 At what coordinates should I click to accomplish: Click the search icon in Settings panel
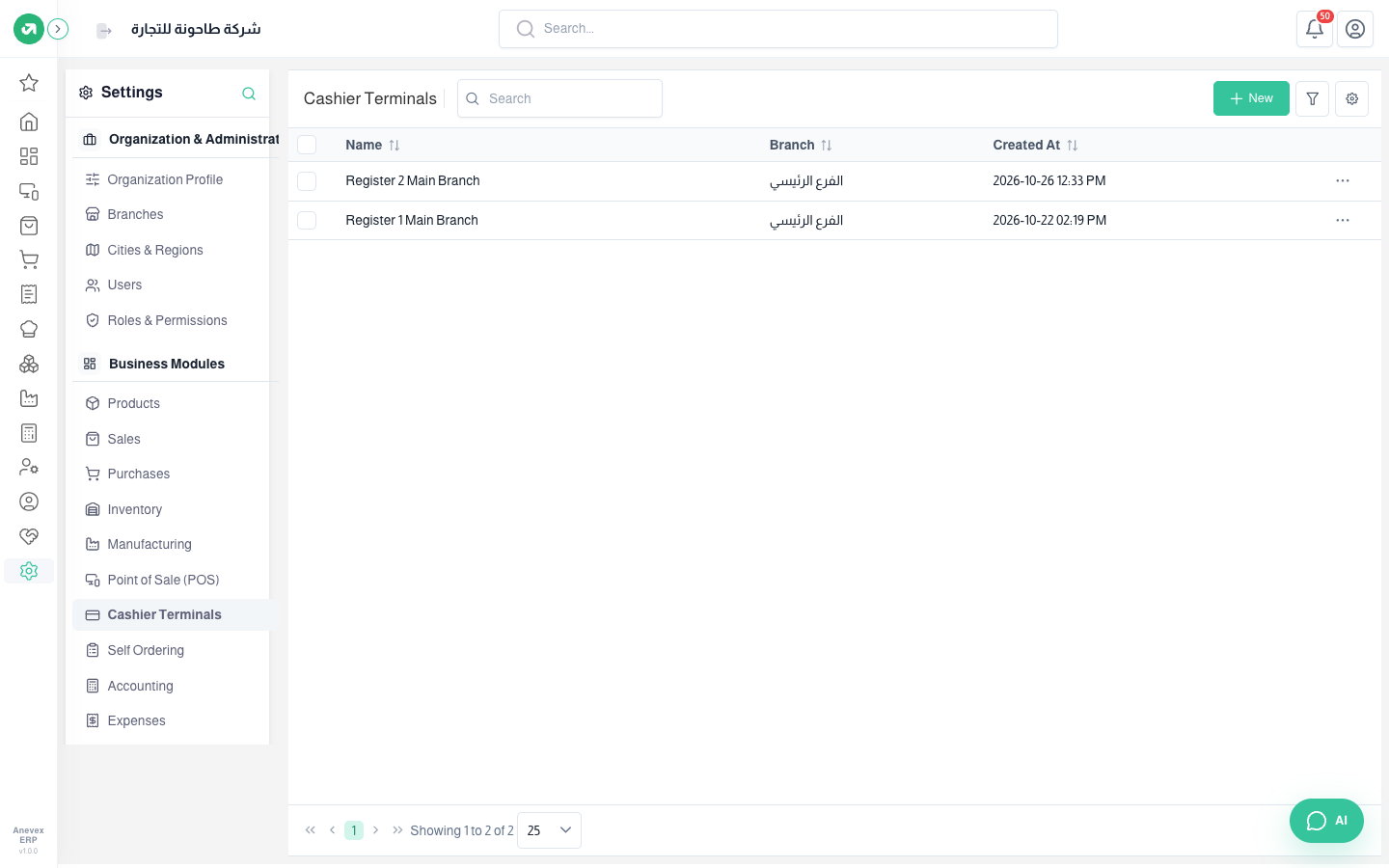(x=249, y=94)
